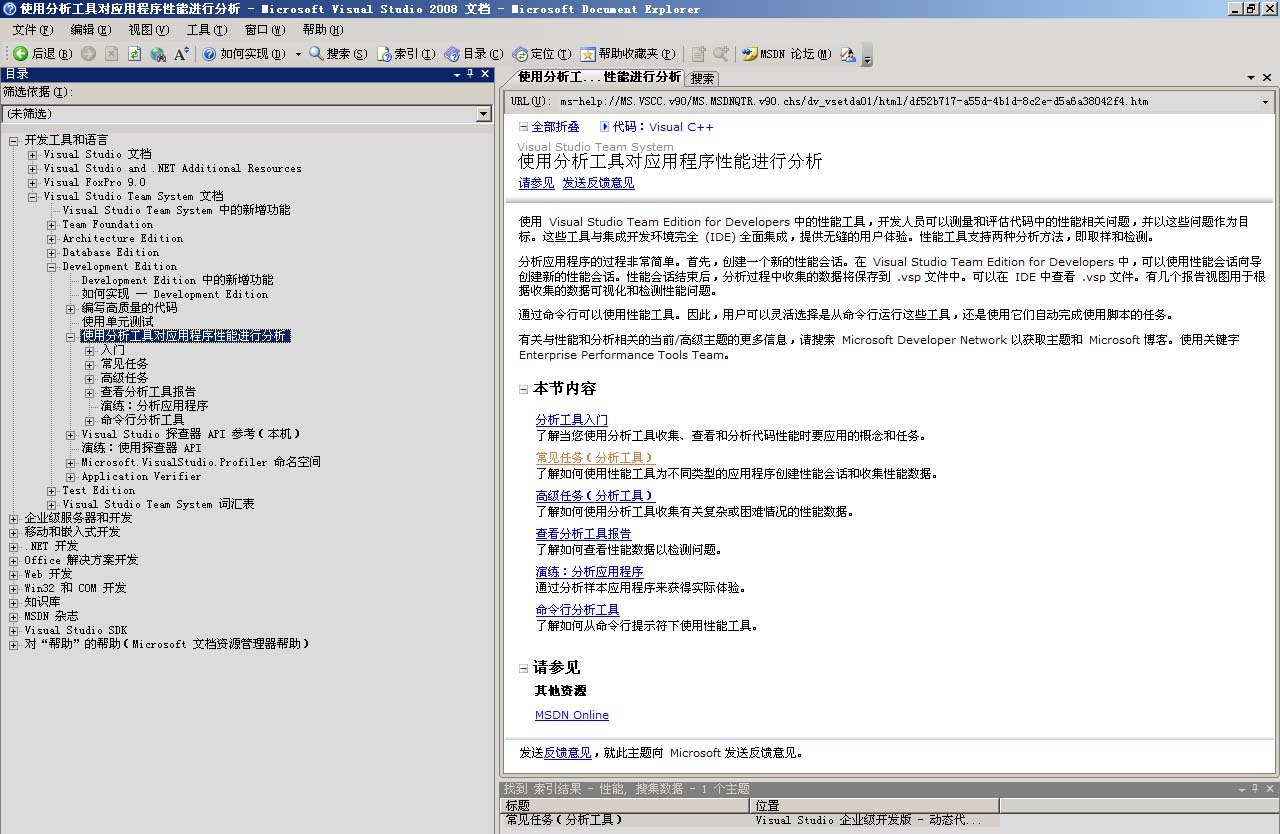Image resolution: width=1280 pixels, height=834 pixels.
Task: Select 演练：分析应用程序 in the tree
Action: tap(154, 406)
